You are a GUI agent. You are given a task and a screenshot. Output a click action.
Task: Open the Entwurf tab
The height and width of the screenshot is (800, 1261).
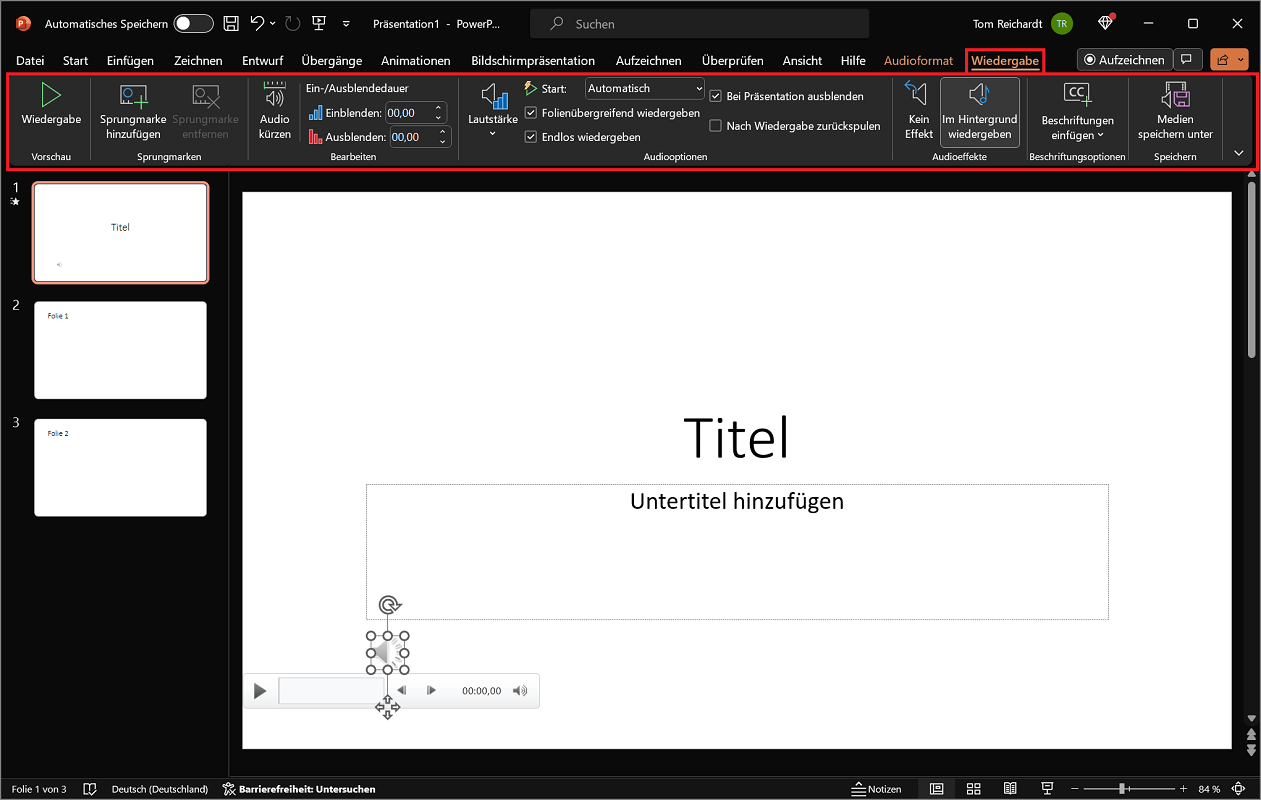point(262,61)
